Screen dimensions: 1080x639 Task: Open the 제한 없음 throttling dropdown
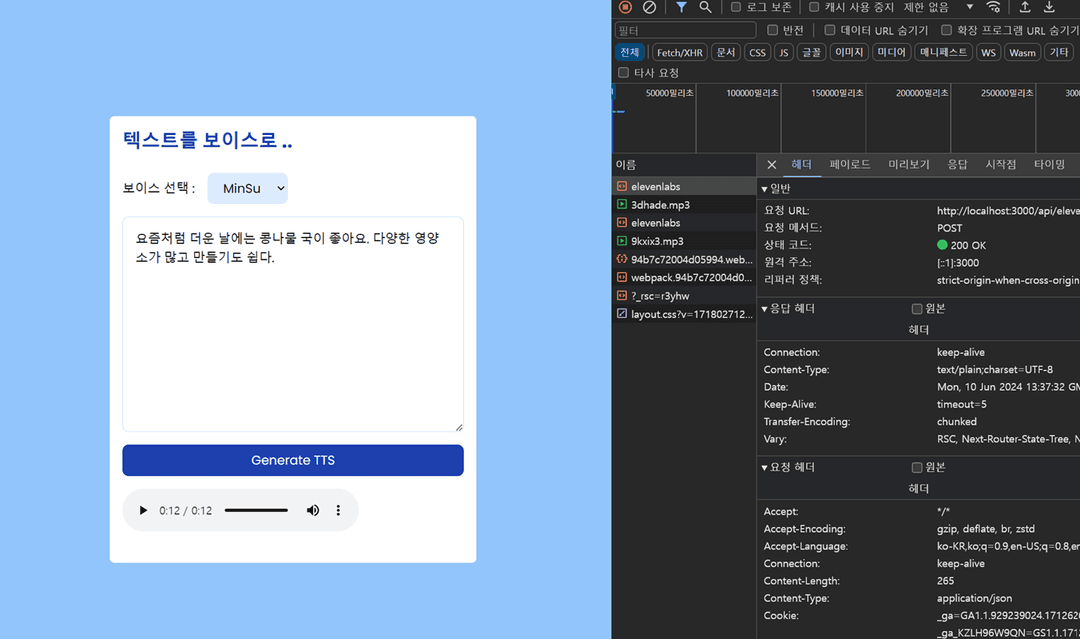(x=938, y=7)
